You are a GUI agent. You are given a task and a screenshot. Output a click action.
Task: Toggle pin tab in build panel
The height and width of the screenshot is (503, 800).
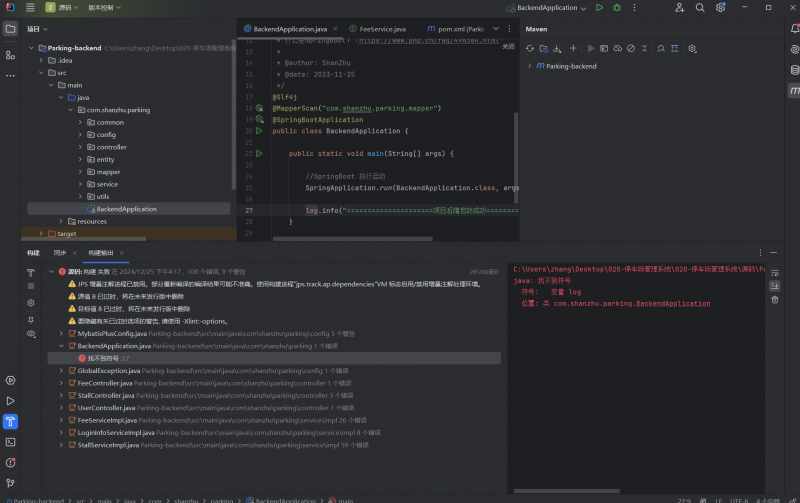pos(31,320)
